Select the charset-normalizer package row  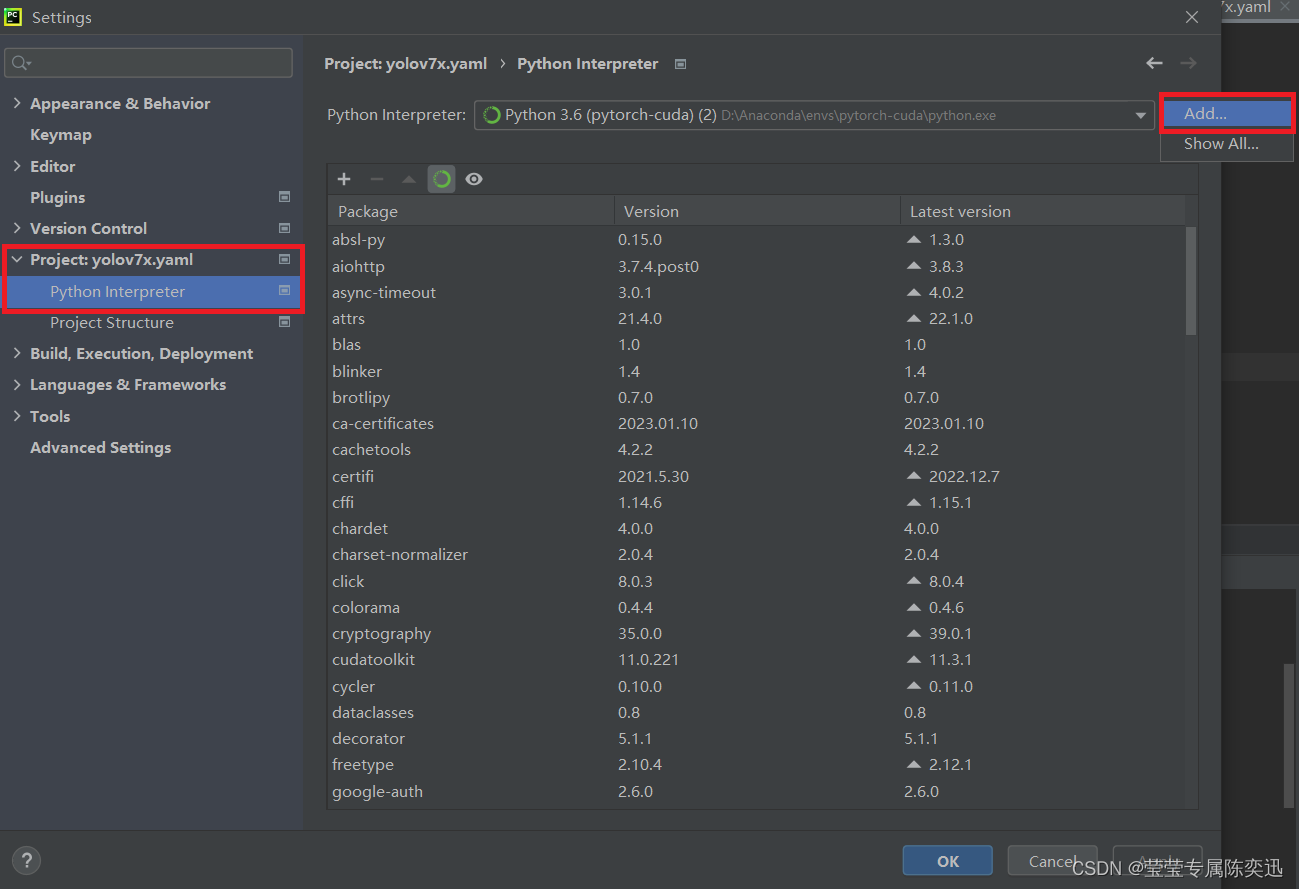[x=757, y=554]
